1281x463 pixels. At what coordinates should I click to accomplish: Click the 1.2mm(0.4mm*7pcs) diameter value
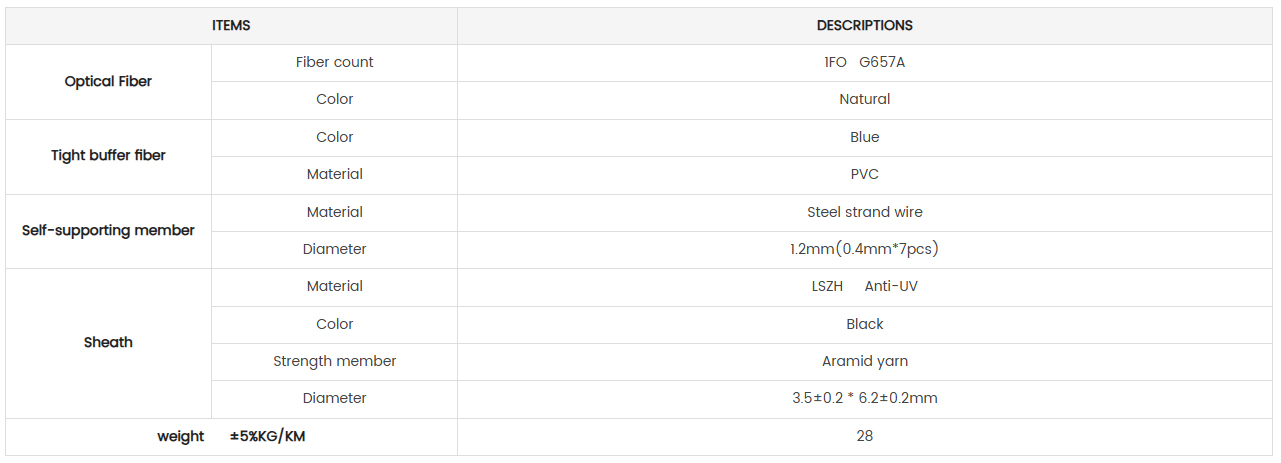click(865, 249)
